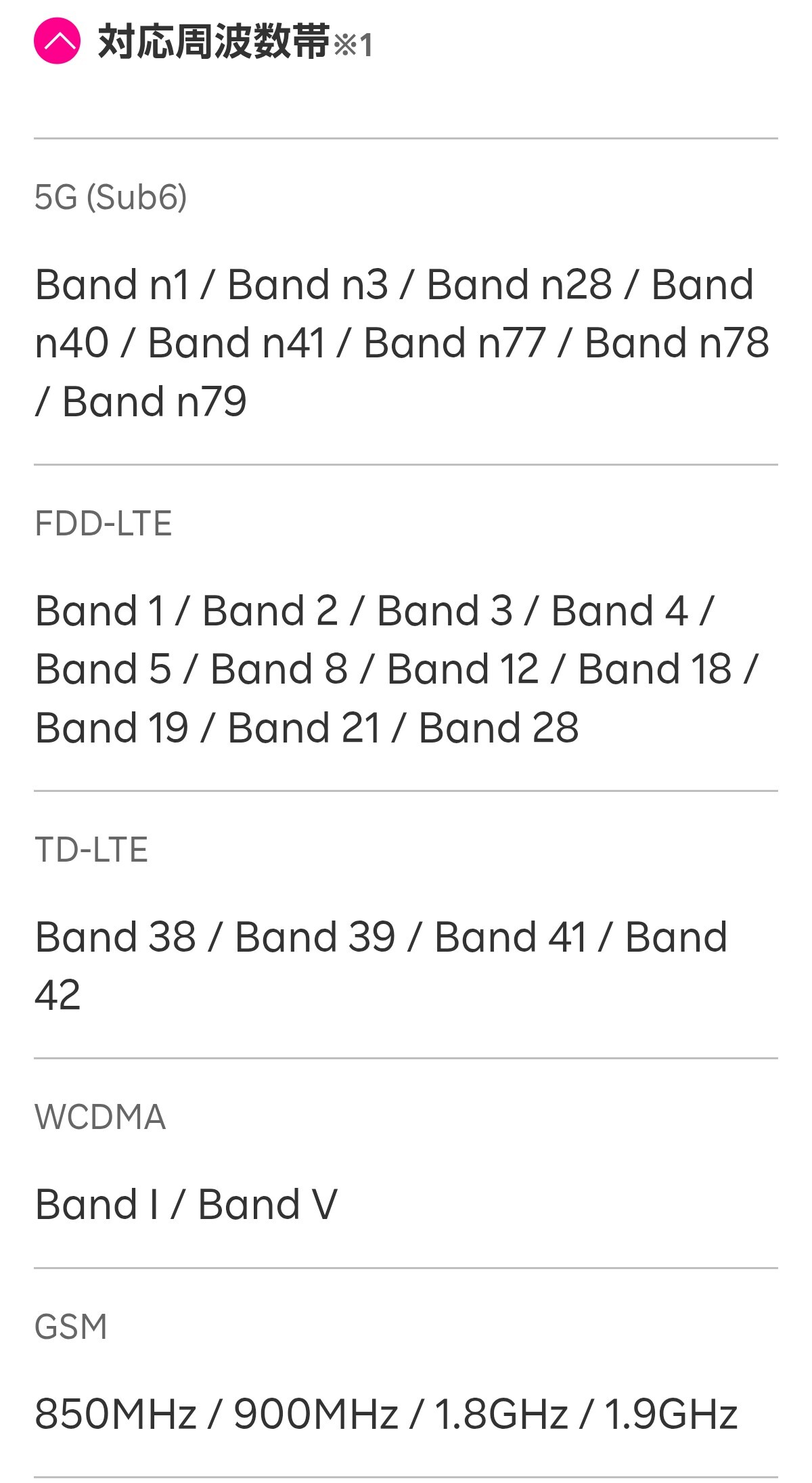Screen dimensions: 812x1483
Task: Click the GSM section label
Action: [71, 1327]
